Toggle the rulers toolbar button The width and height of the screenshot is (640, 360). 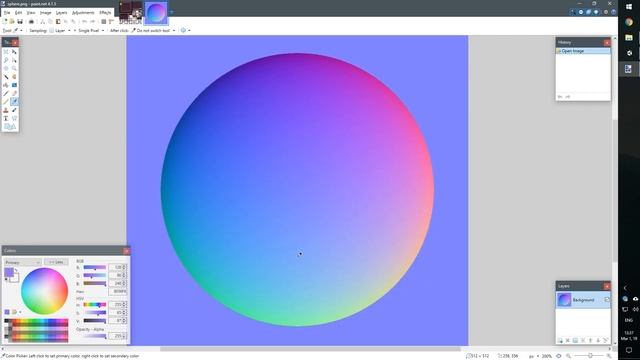111,21
